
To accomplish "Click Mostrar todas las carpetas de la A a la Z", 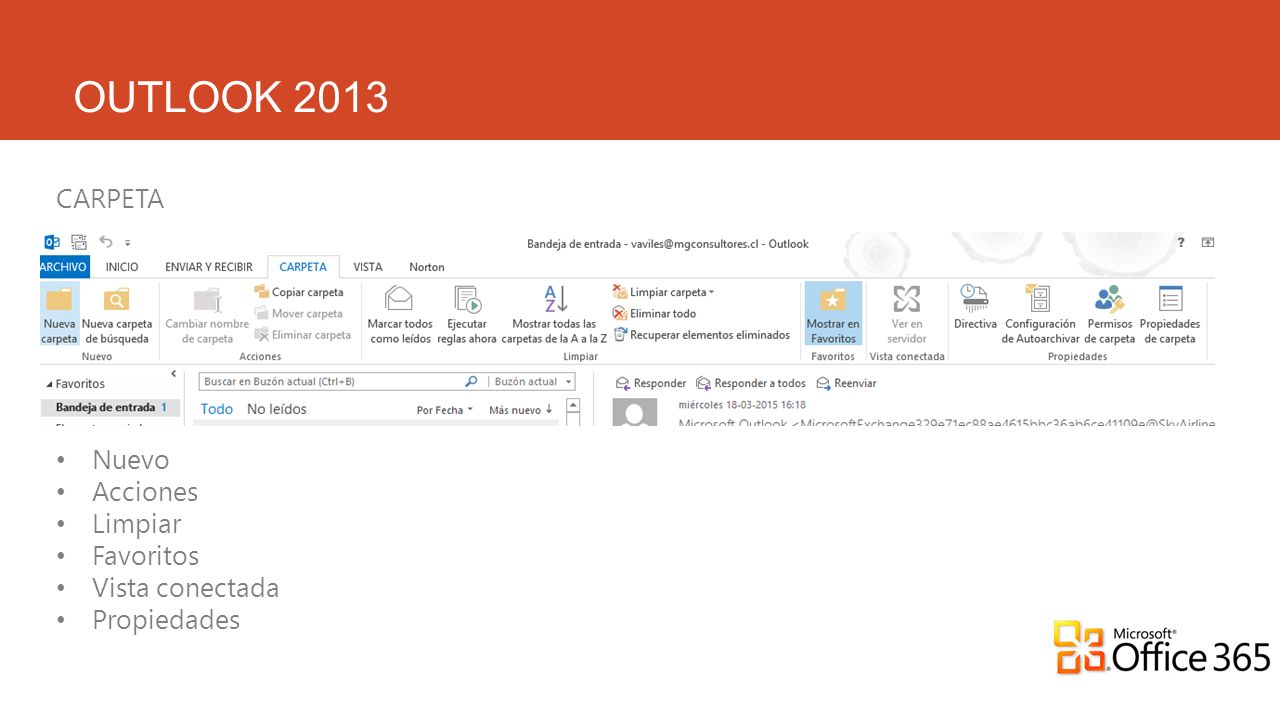I will click(x=554, y=314).
